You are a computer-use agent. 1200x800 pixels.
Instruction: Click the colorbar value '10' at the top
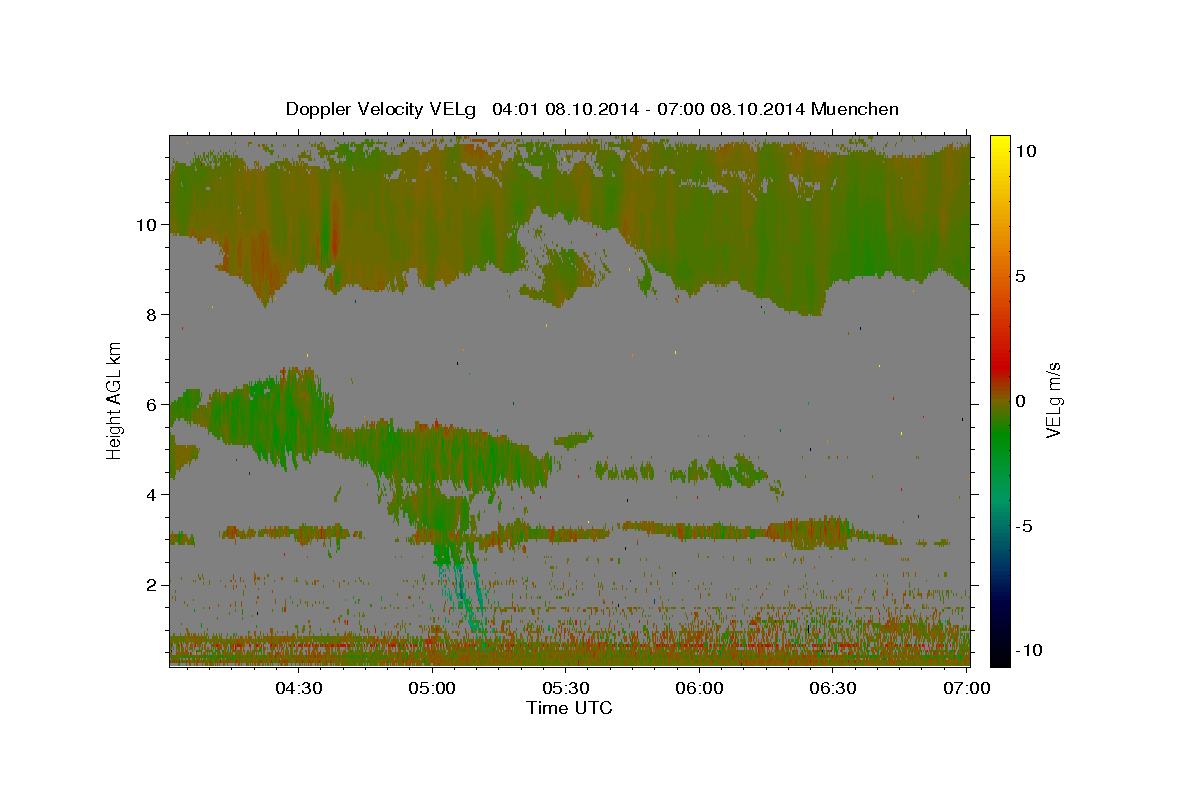click(1027, 151)
